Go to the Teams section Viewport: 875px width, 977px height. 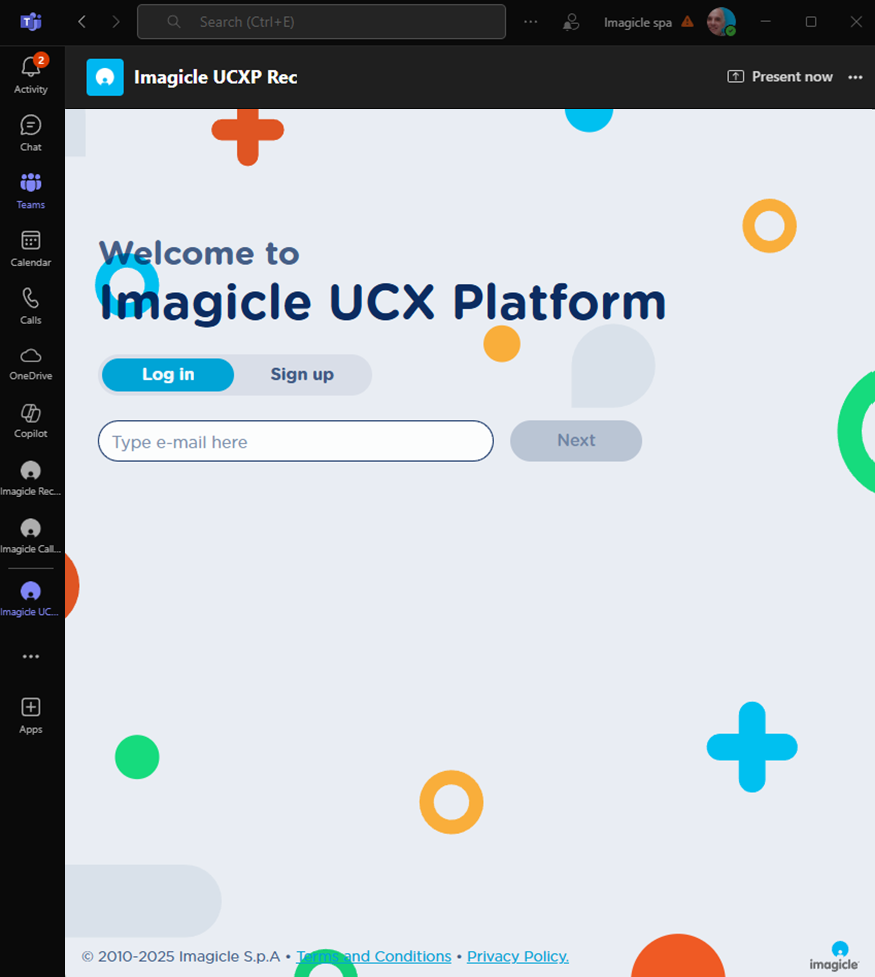coord(31,190)
